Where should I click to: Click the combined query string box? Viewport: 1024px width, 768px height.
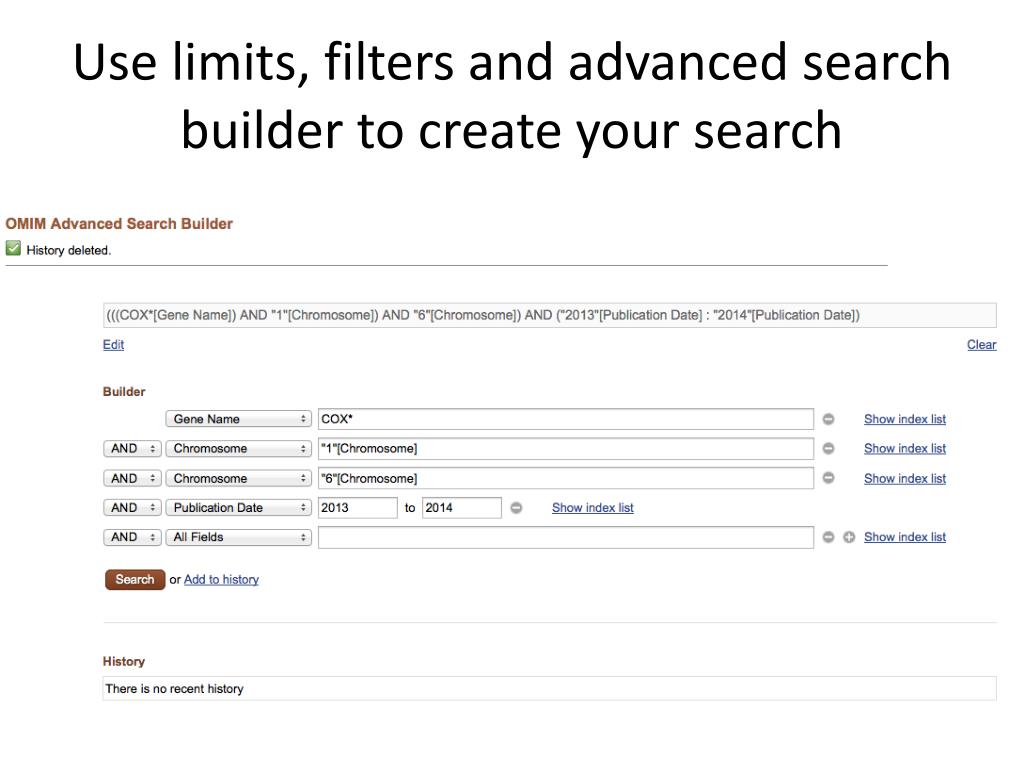tap(549, 315)
